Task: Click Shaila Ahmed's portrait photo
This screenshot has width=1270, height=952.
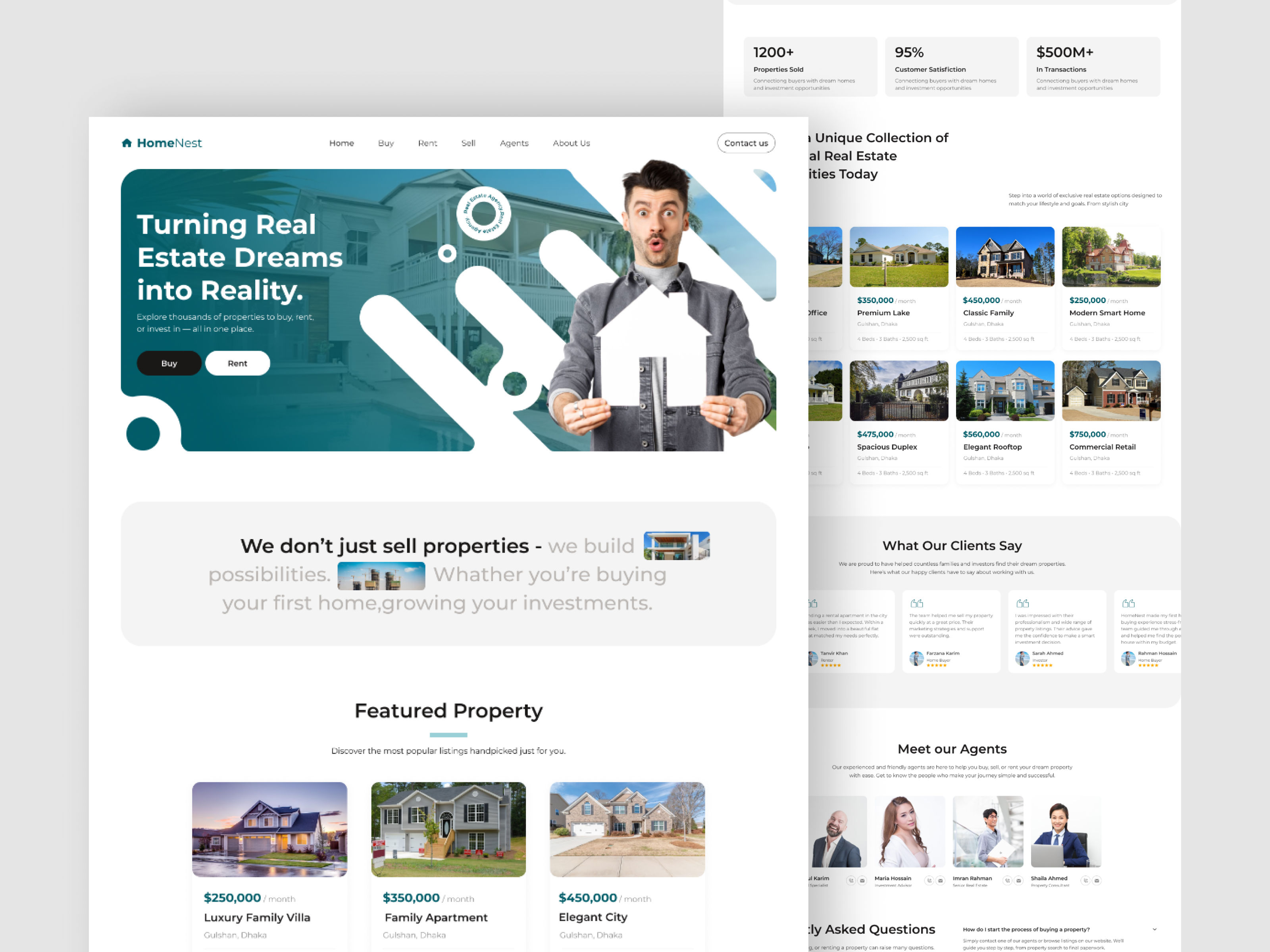Action: coord(1066,831)
